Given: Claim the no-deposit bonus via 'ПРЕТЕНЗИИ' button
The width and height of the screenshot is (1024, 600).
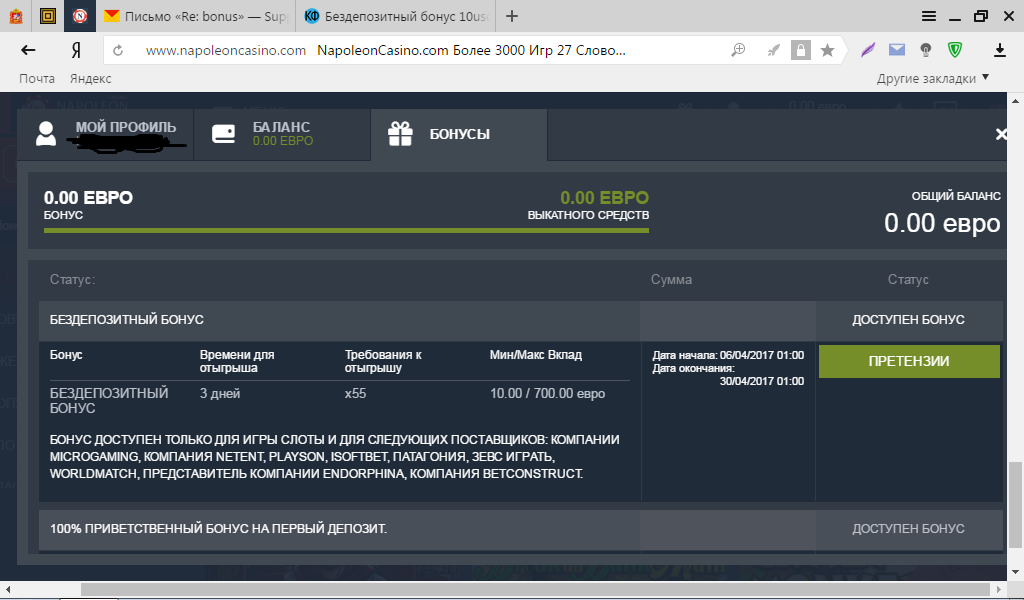Looking at the screenshot, I should 909,361.
